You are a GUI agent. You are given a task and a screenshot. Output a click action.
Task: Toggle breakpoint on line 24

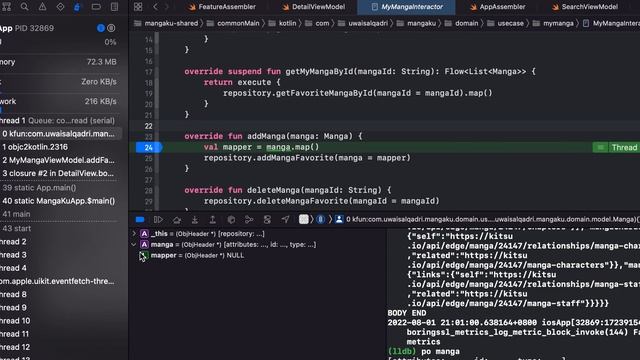point(149,147)
